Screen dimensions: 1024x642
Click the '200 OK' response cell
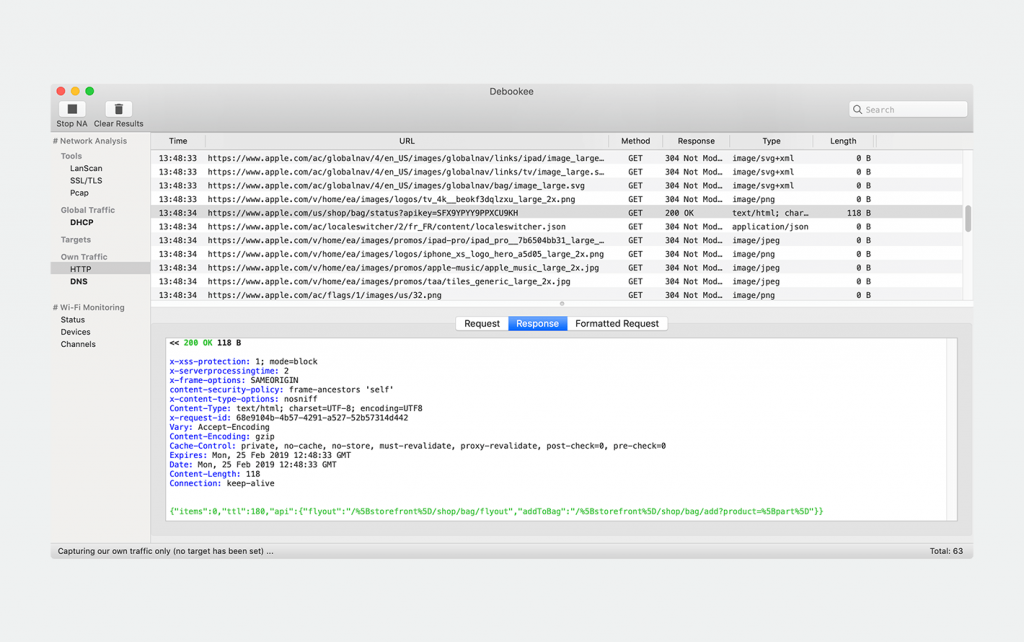pyautogui.click(x=679, y=213)
